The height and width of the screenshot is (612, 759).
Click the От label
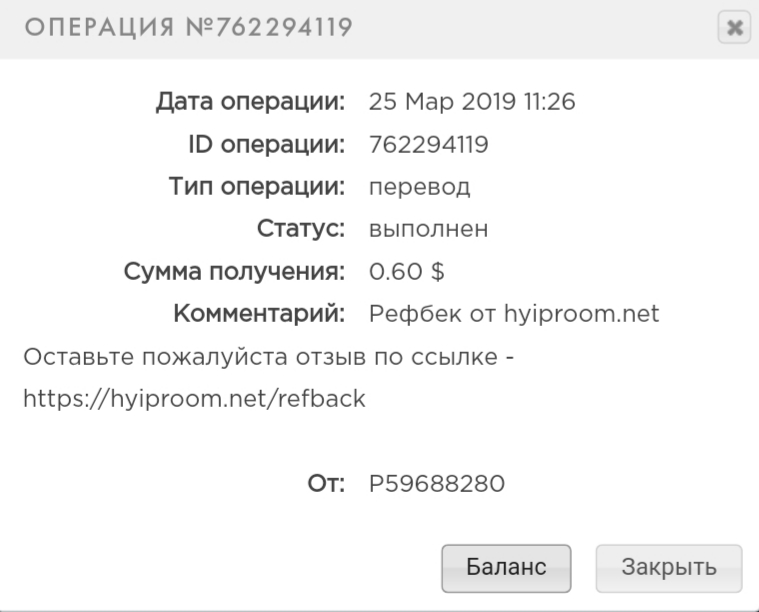(326, 484)
